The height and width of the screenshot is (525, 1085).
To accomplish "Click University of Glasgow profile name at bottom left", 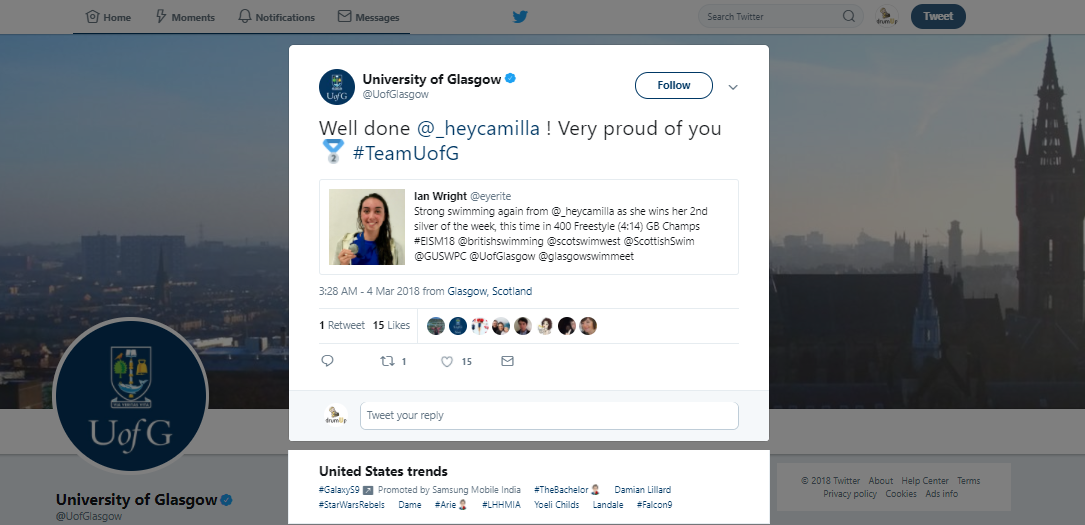I will pyautogui.click(x=136, y=499).
